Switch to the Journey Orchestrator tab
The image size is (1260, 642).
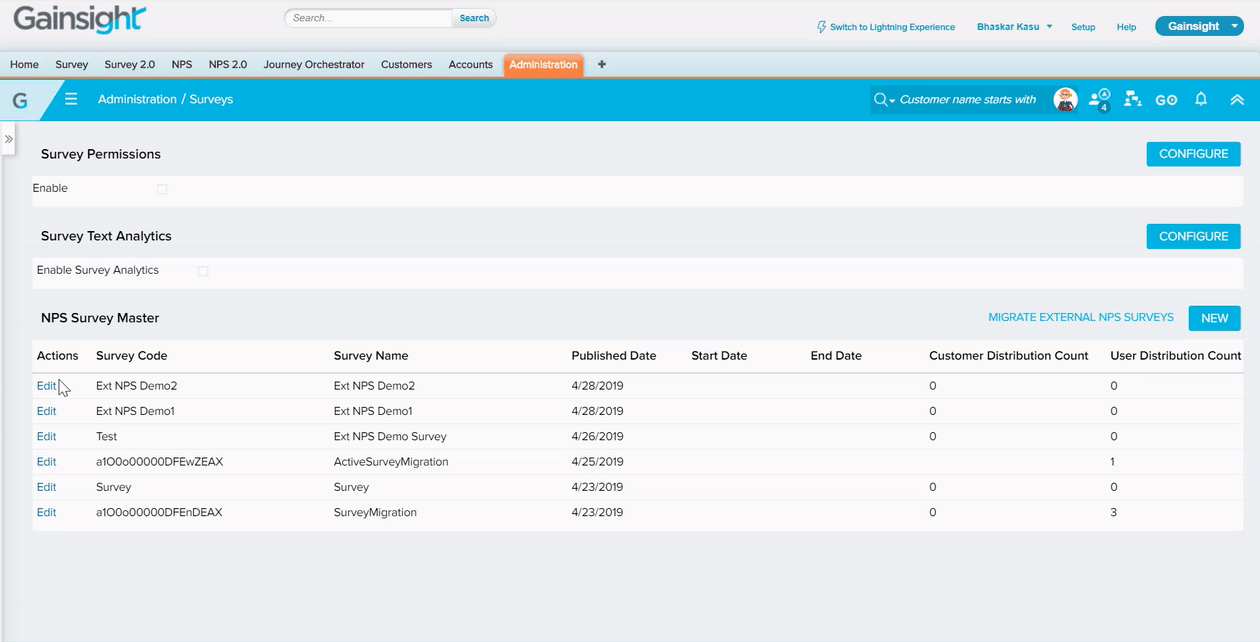(314, 64)
